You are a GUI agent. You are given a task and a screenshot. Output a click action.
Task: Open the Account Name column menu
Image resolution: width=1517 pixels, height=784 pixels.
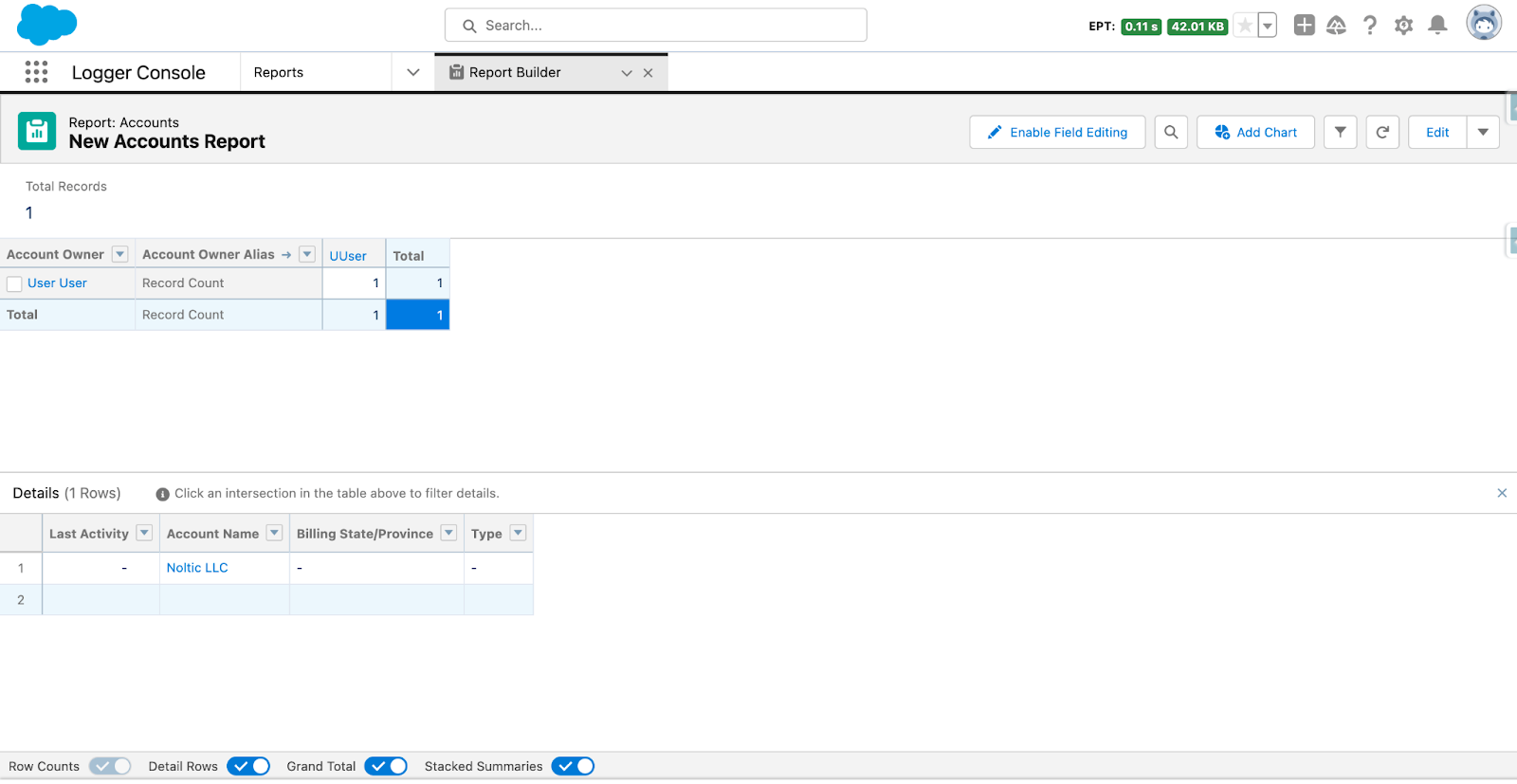point(274,533)
